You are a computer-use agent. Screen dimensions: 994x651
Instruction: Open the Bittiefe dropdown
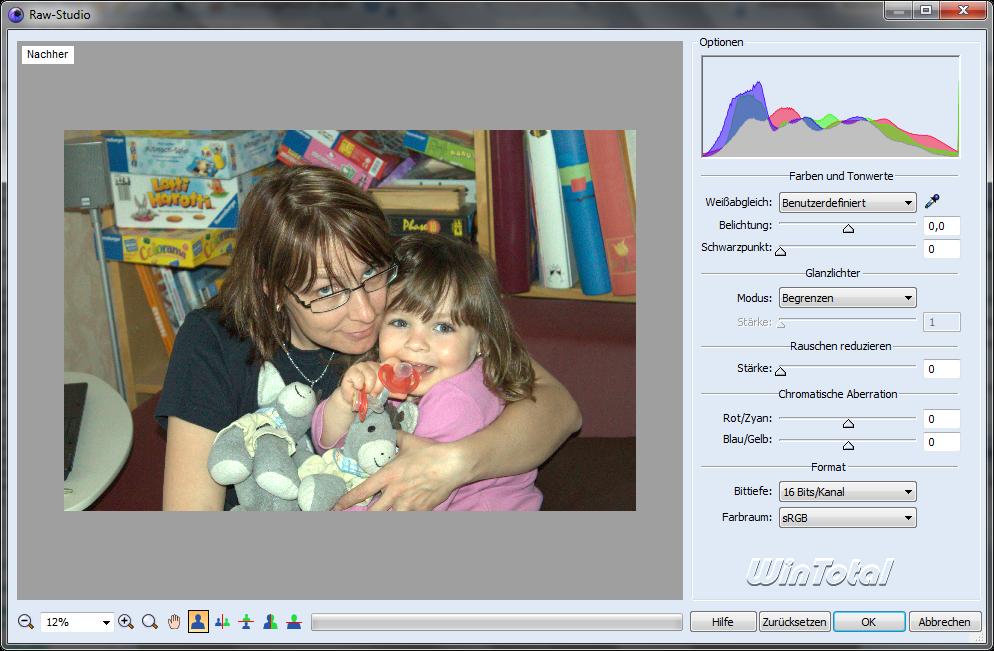tap(848, 492)
